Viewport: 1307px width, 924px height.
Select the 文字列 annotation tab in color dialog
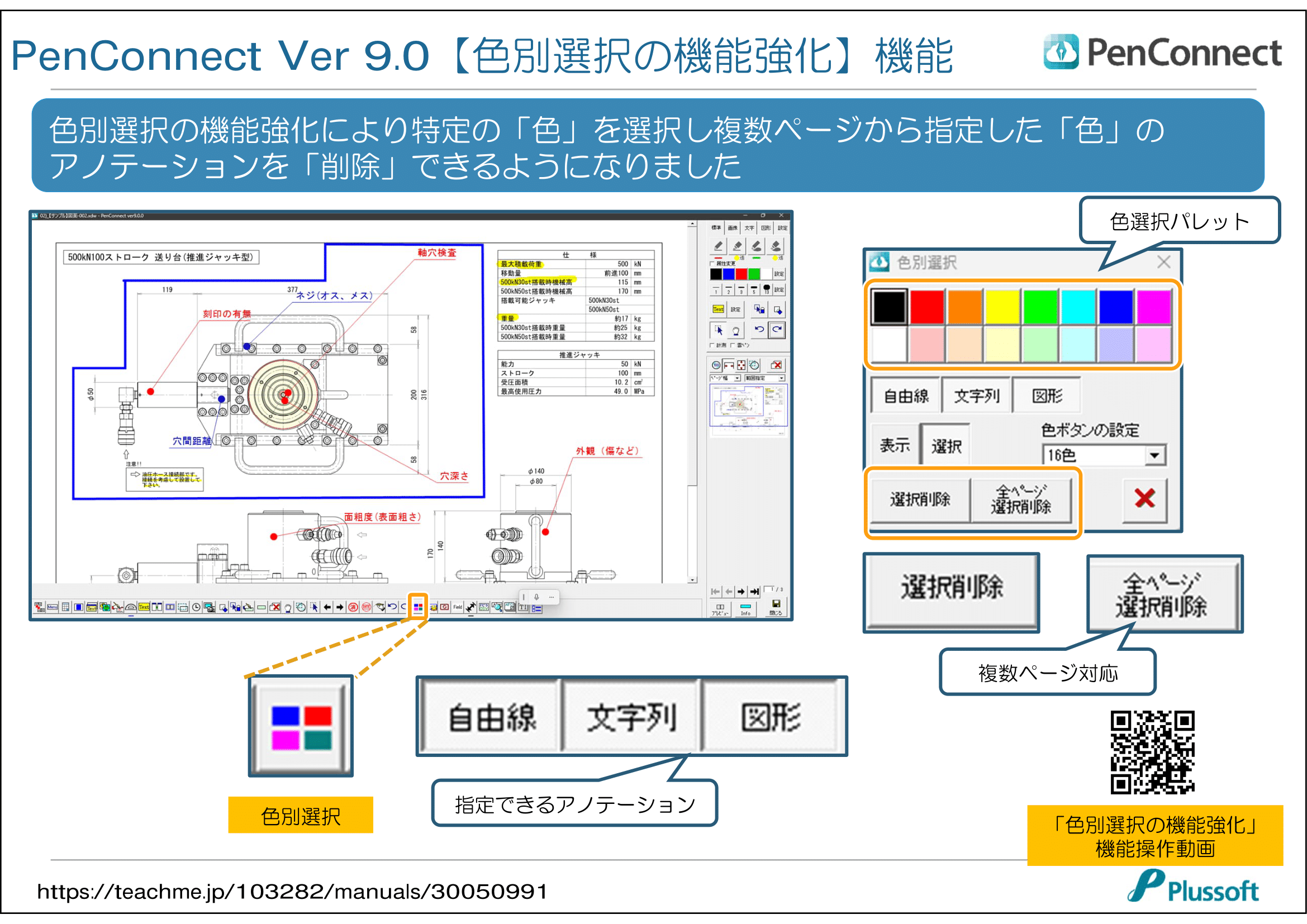(976, 396)
